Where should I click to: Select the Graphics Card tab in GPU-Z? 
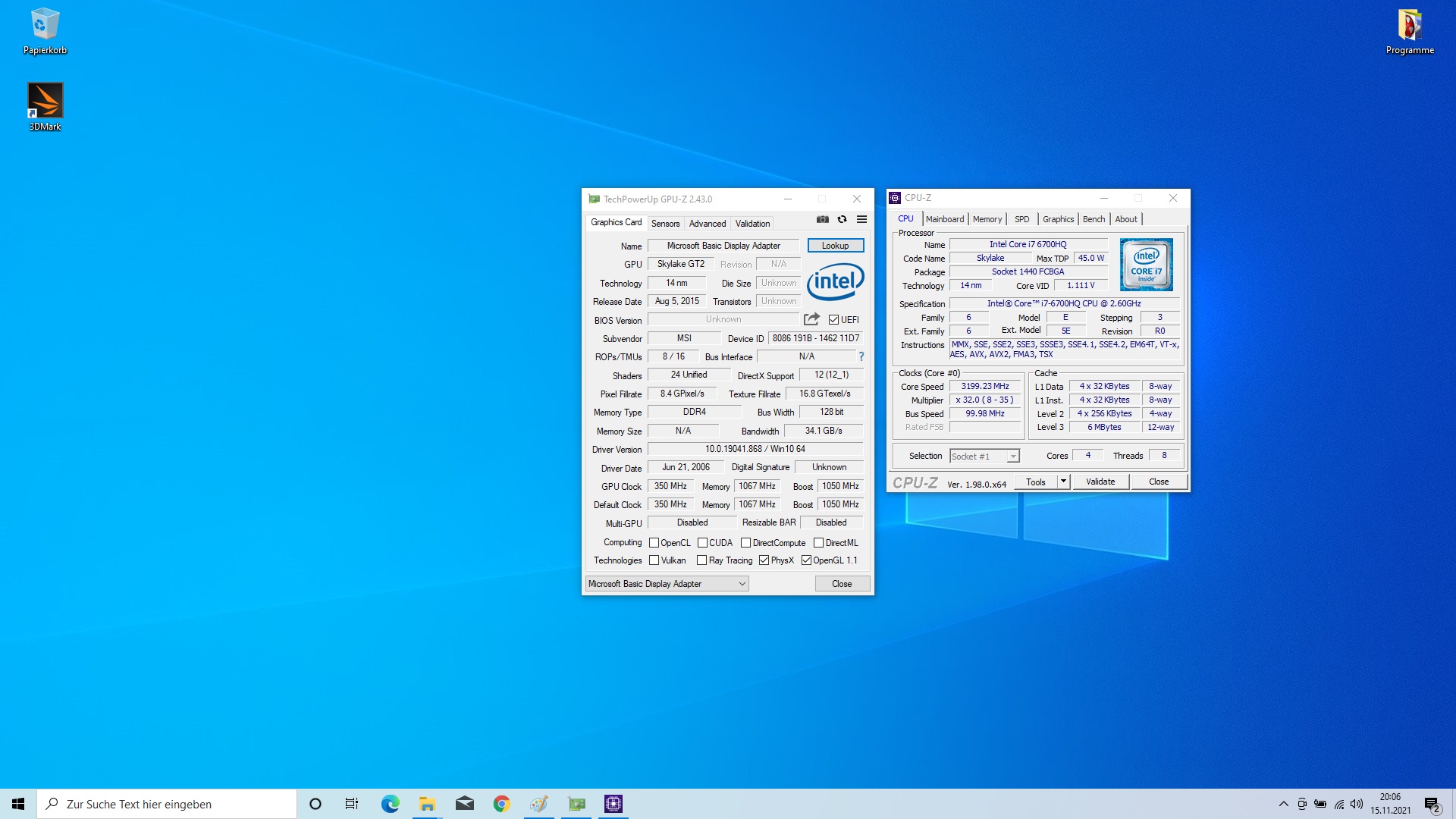[616, 222]
